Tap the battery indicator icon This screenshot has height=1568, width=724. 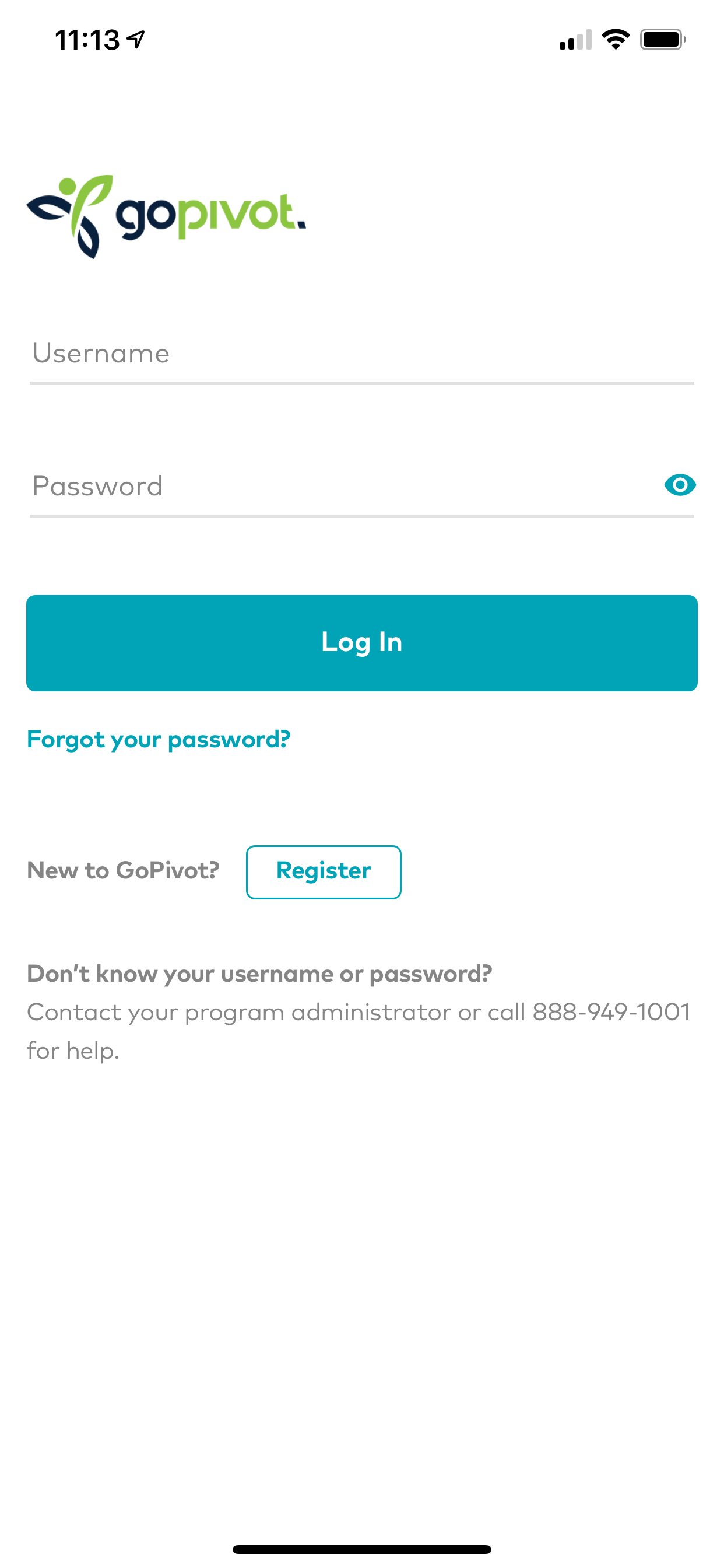point(663,40)
